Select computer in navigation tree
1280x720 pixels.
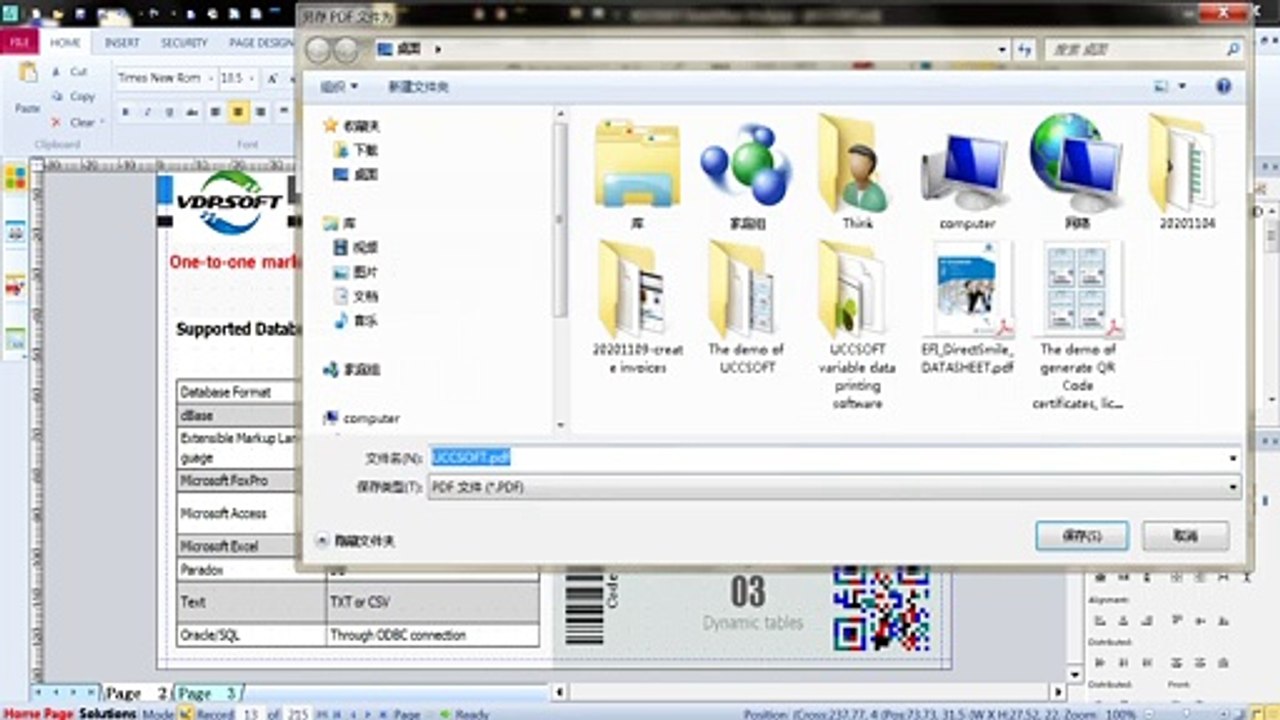[x=361, y=418]
